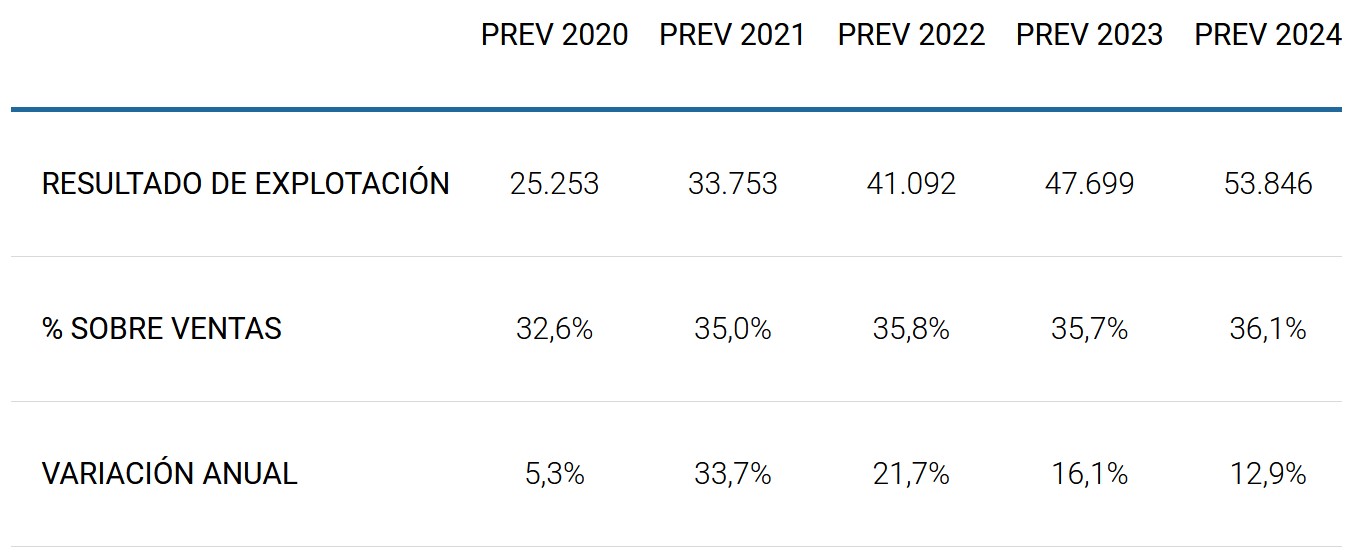Click the % SOBRE VENTAS row label
Image resolution: width=1359 pixels, height=556 pixels.
click(161, 328)
